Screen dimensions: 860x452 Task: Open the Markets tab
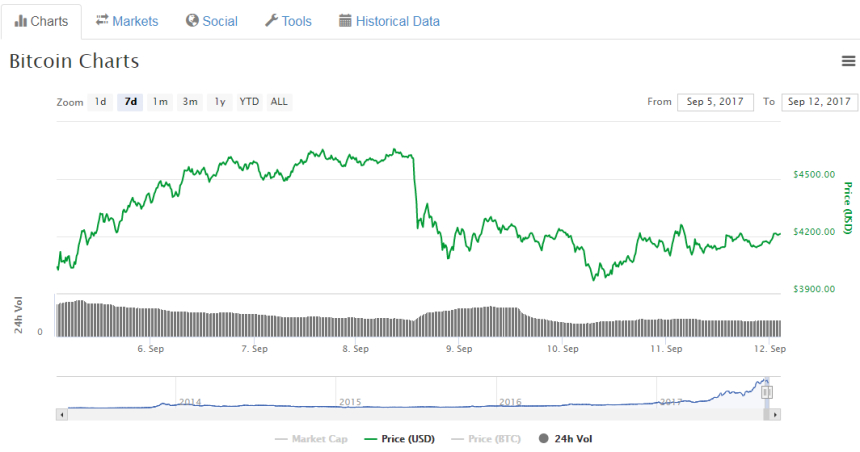pyautogui.click(x=127, y=21)
